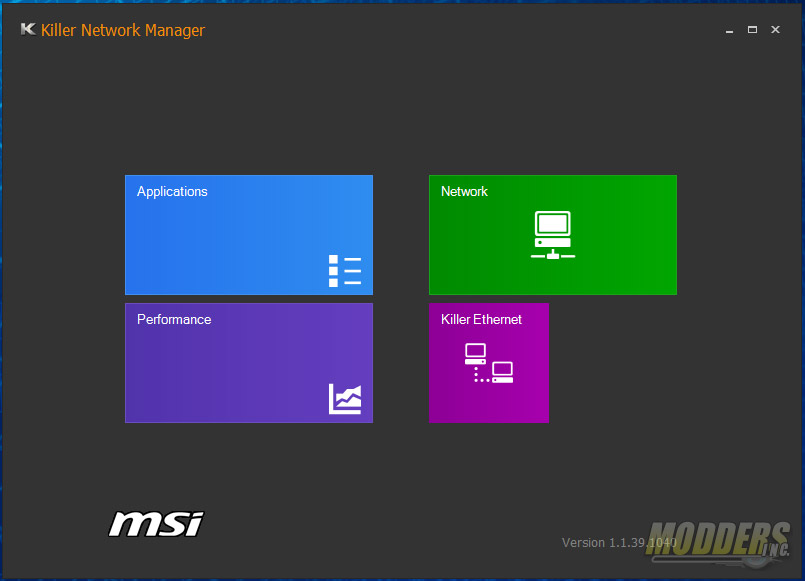Screen dimensions: 805x581
Task: Close the Killer Network Manager window
Action: pos(775,30)
